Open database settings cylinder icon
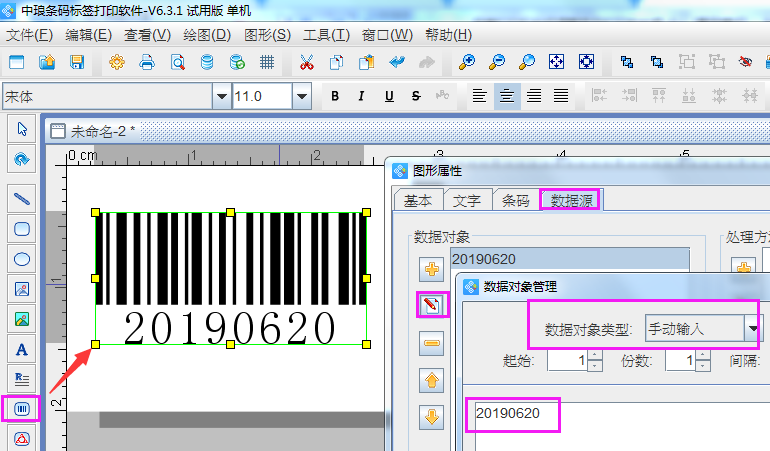The width and height of the screenshot is (770, 451). (x=207, y=62)
